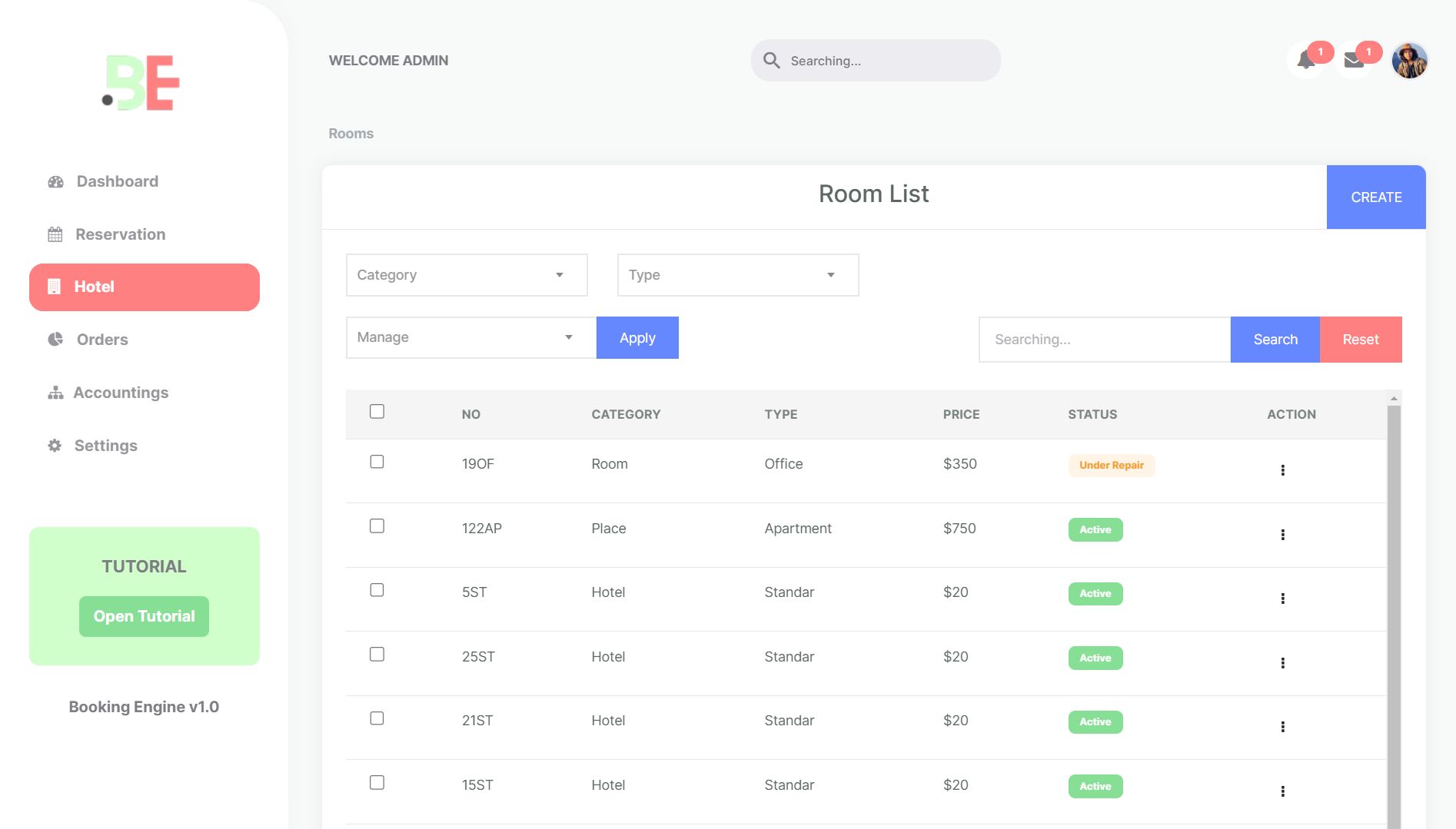The width and height of the screenshot is (1456, 829).
Task: Open the Orders section
Action: [x=101, y=339]
